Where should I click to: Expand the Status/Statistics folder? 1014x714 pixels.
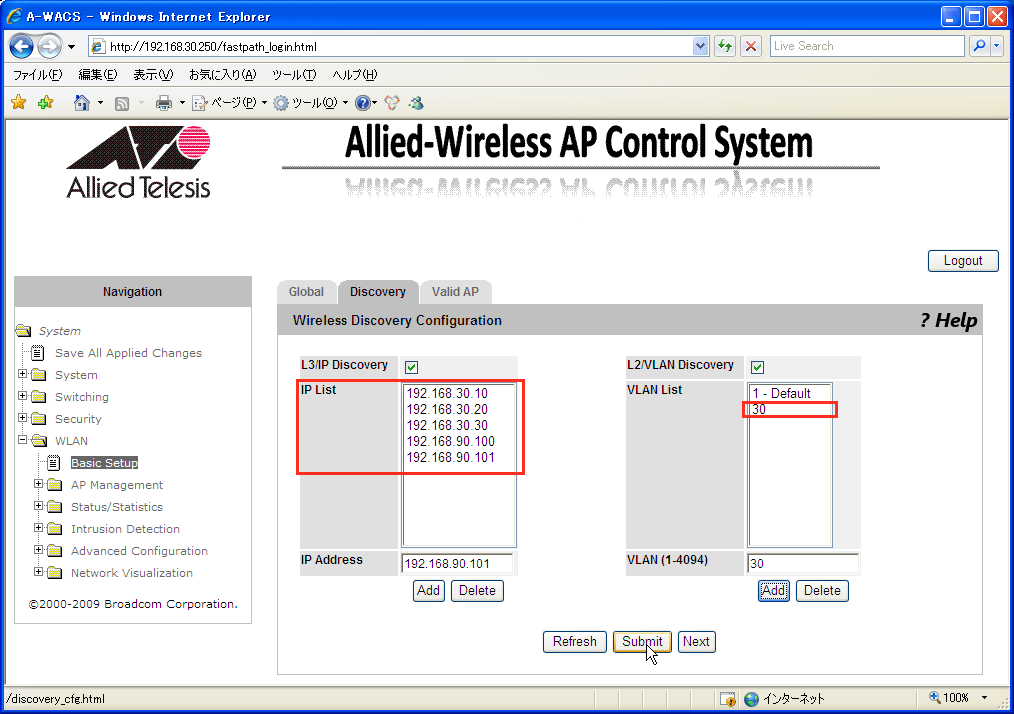pyautogui.click(x=38, y=506)
